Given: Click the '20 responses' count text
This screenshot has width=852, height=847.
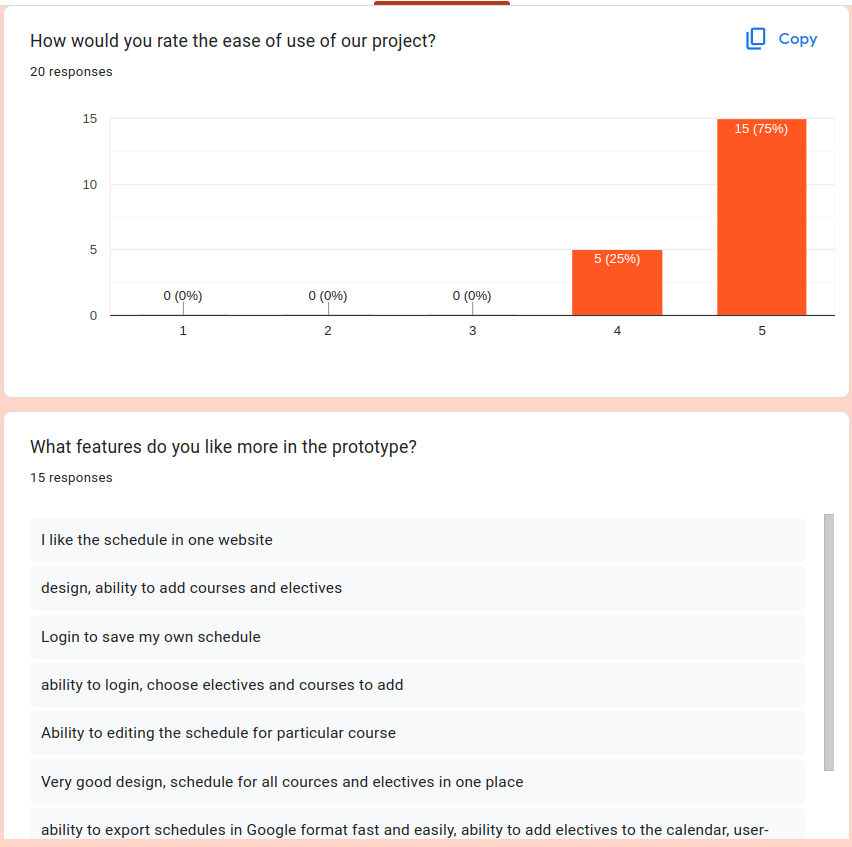Looking at the screenshot, I should pos(71,72).
